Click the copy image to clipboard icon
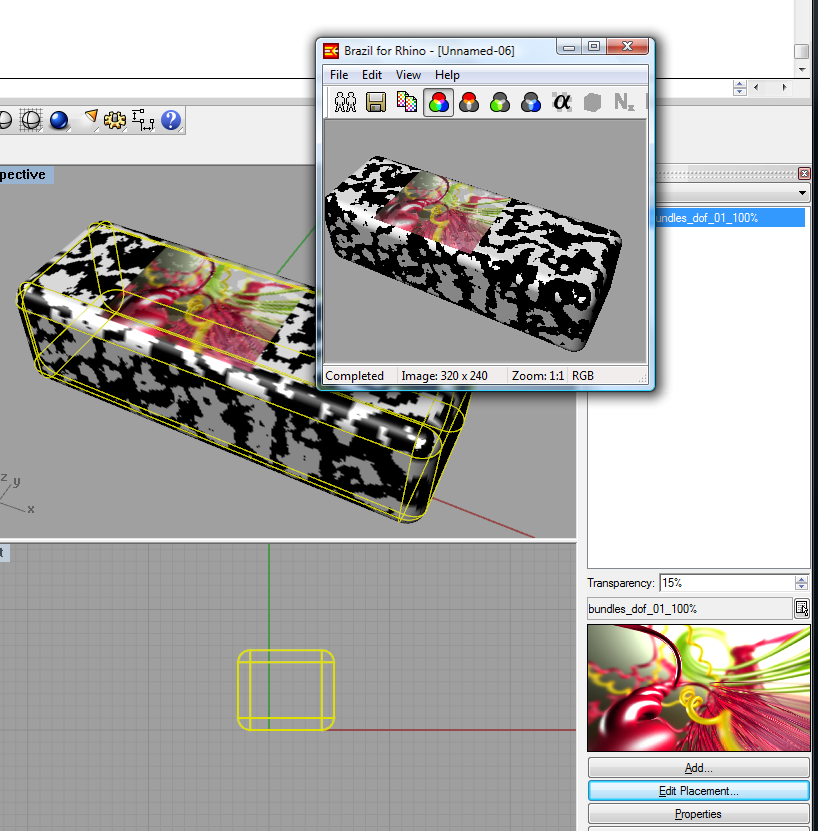 pos(406,102)
